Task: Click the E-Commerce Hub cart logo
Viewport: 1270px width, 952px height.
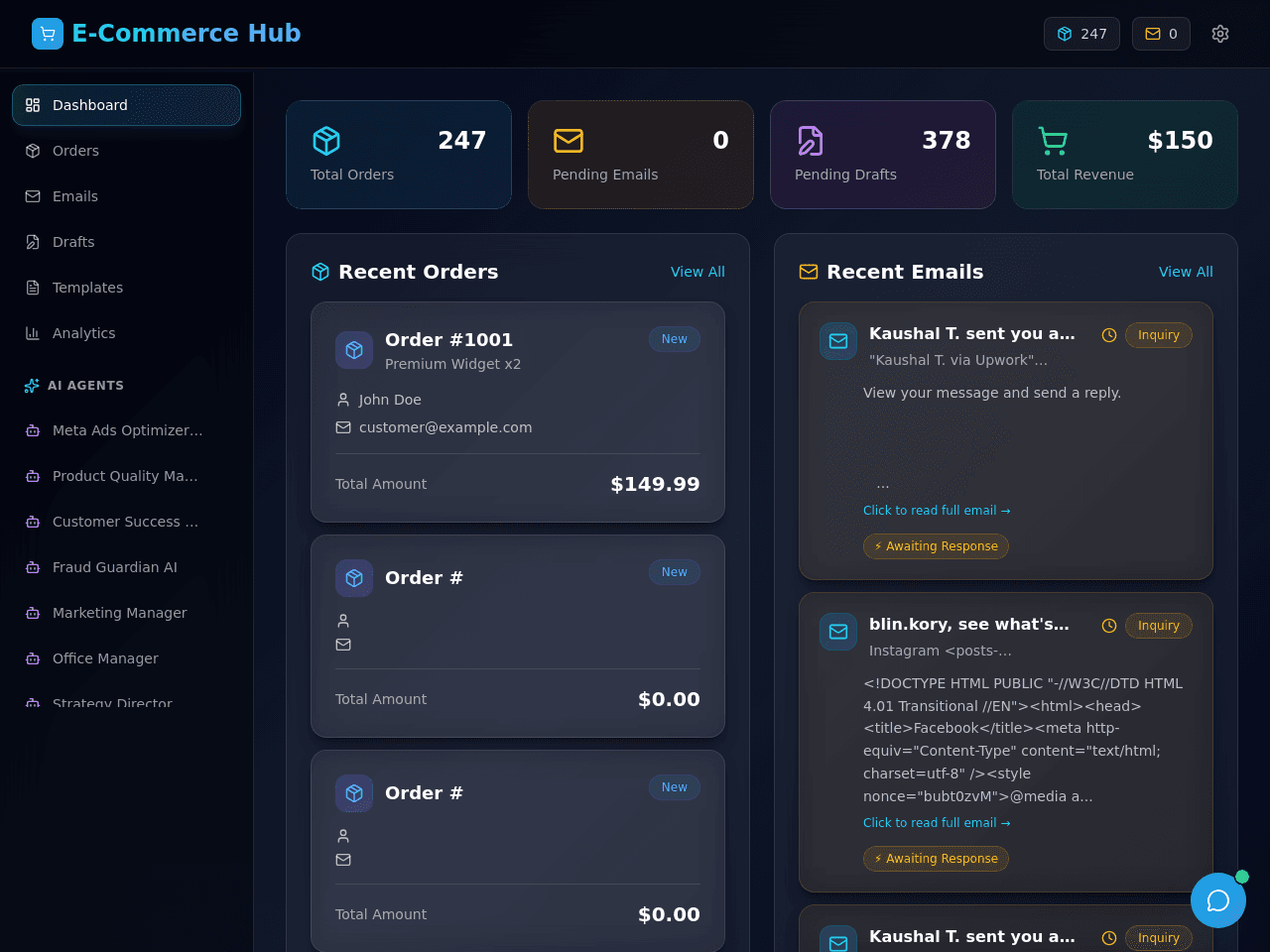Action: click(48, 34)
